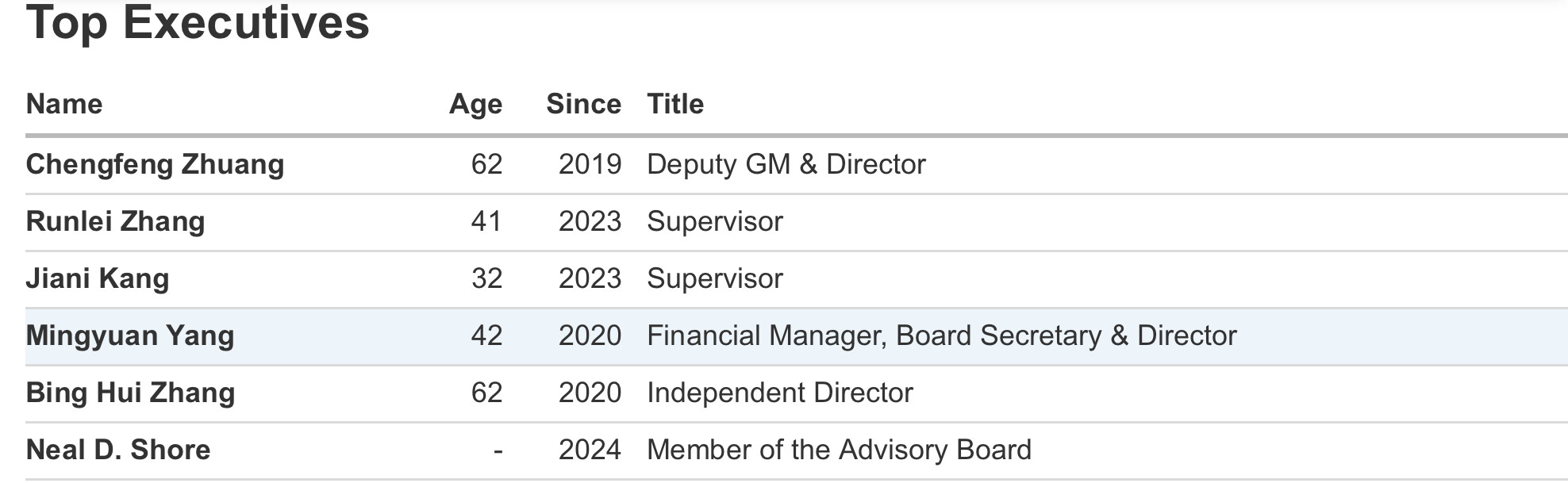Click Member of the Advisory Board title
The height and width of the screenshot is (483, 1568).
839,450
